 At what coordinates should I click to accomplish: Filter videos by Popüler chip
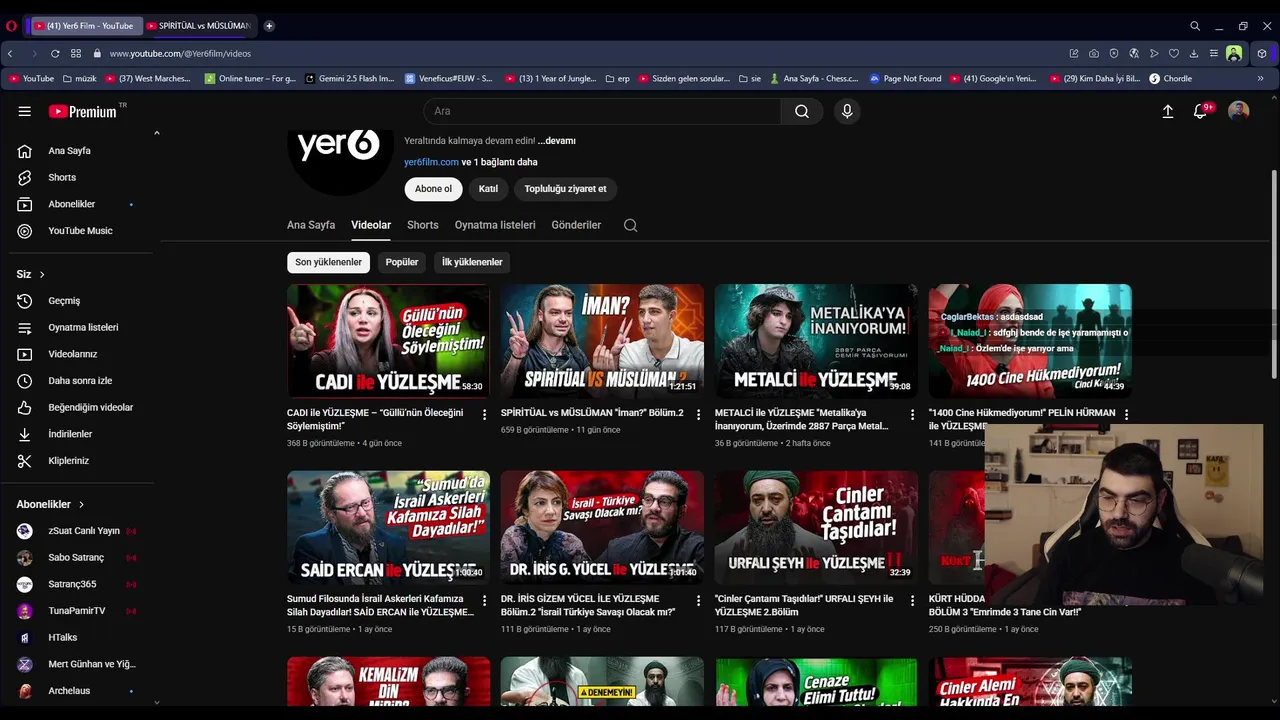[402, 262]
